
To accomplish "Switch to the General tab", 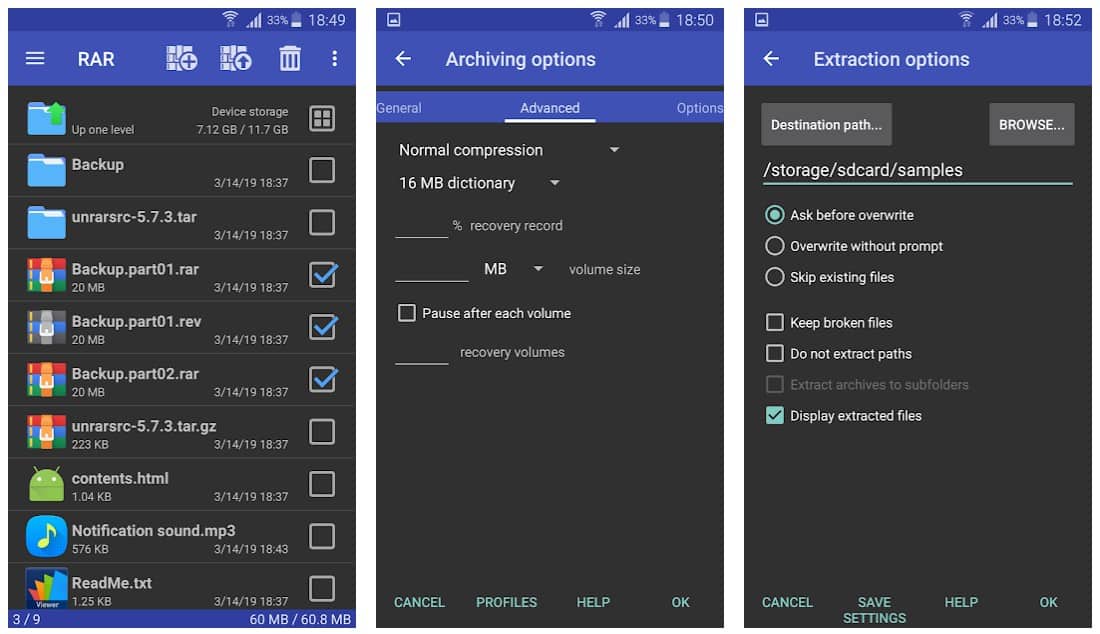I will click(x=398, y=107).
